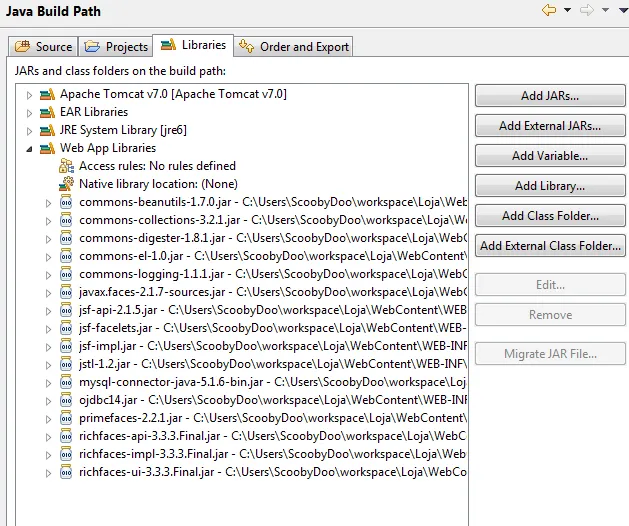
Task: Click the jar icon for commons-collections-3.2.1.jar
Action: pyautogui.click(x=66, y=220)
